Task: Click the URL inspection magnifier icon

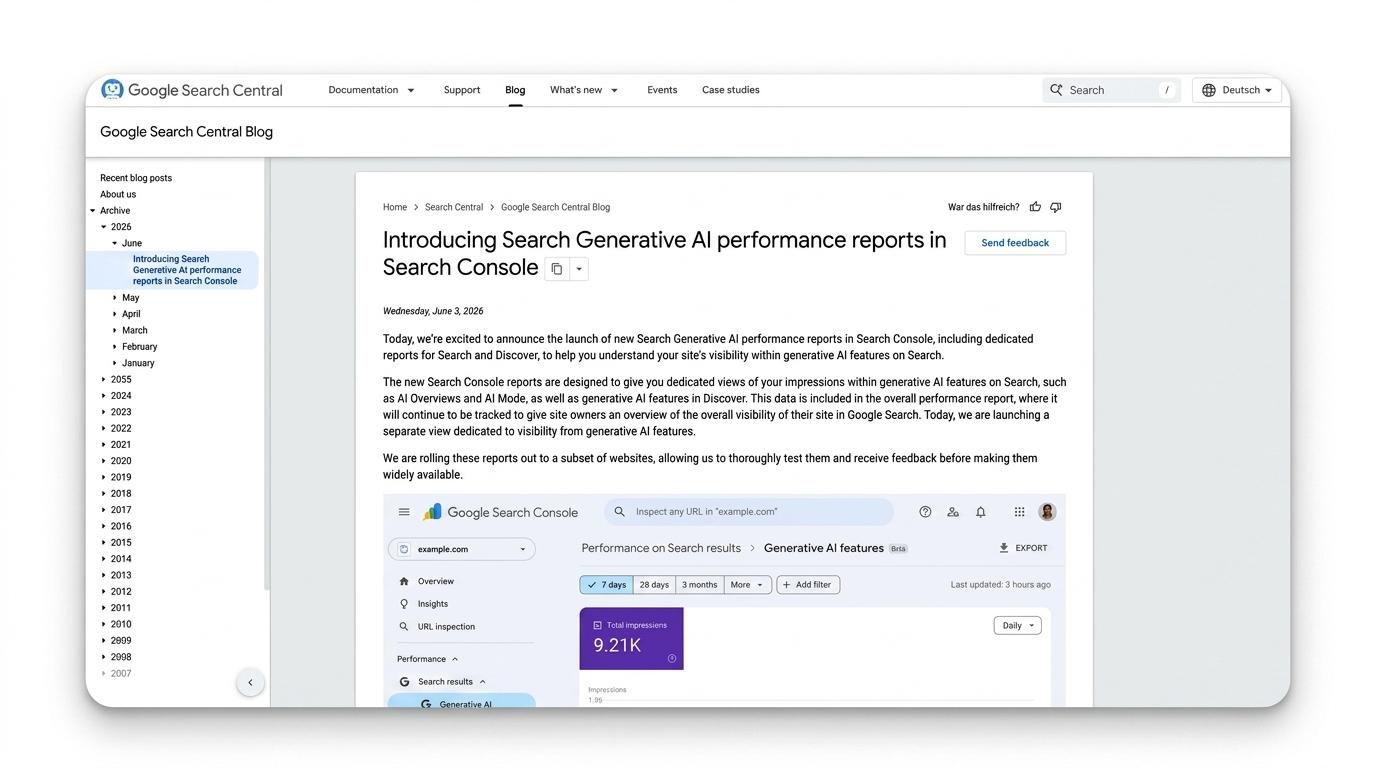Action: coord(404,627)
